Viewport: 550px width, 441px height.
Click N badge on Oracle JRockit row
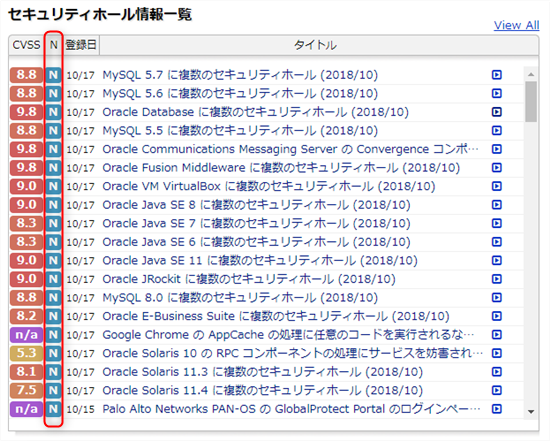click(53, 279)
